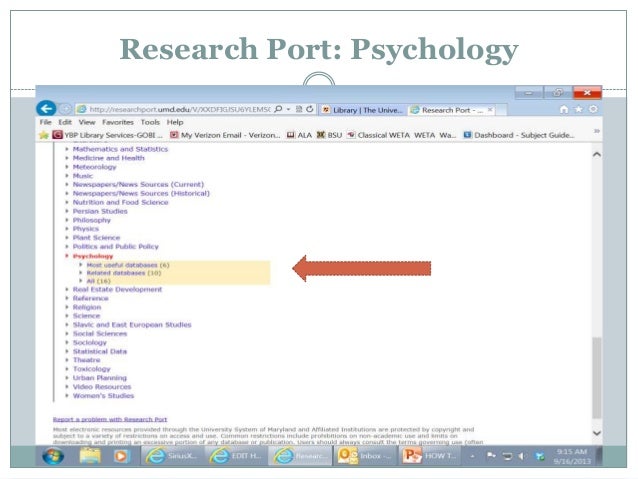Viewport: 638px width, 479px height.
Task: Expand Newspapers/News Sources (Current)
Action: 138,184
